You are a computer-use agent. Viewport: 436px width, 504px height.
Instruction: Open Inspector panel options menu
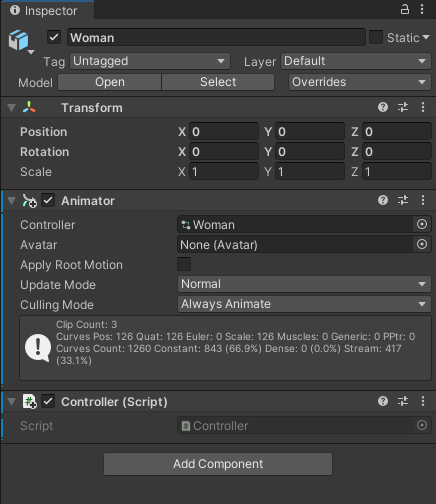tap(422, 9)
